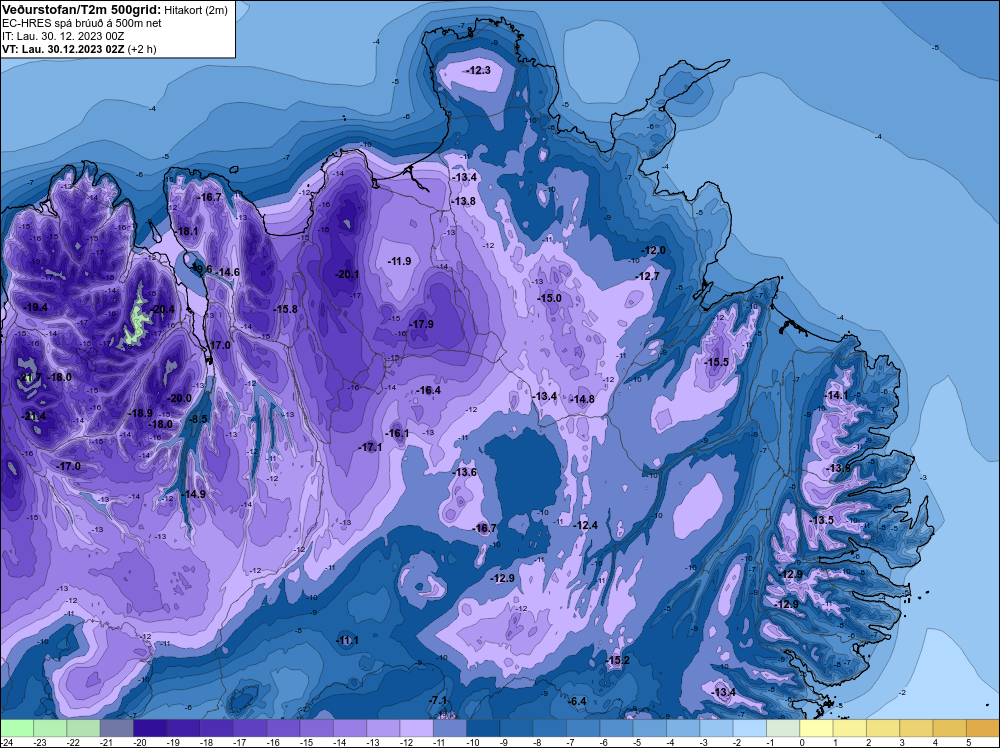This screenshot has width=1000, height=748.
Task: Click the -15.2 temperature label on the map
Action: point(617,660)
